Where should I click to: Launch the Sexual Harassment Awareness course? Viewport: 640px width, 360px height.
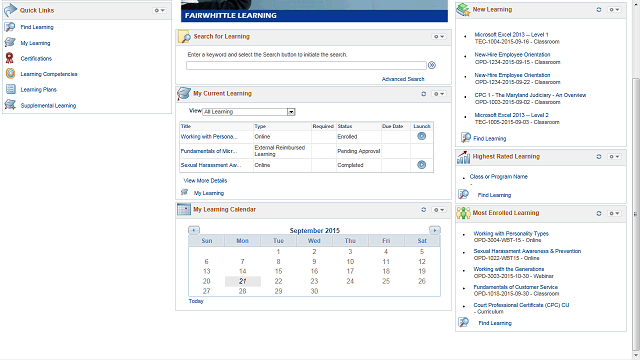[x=422, y=165]
